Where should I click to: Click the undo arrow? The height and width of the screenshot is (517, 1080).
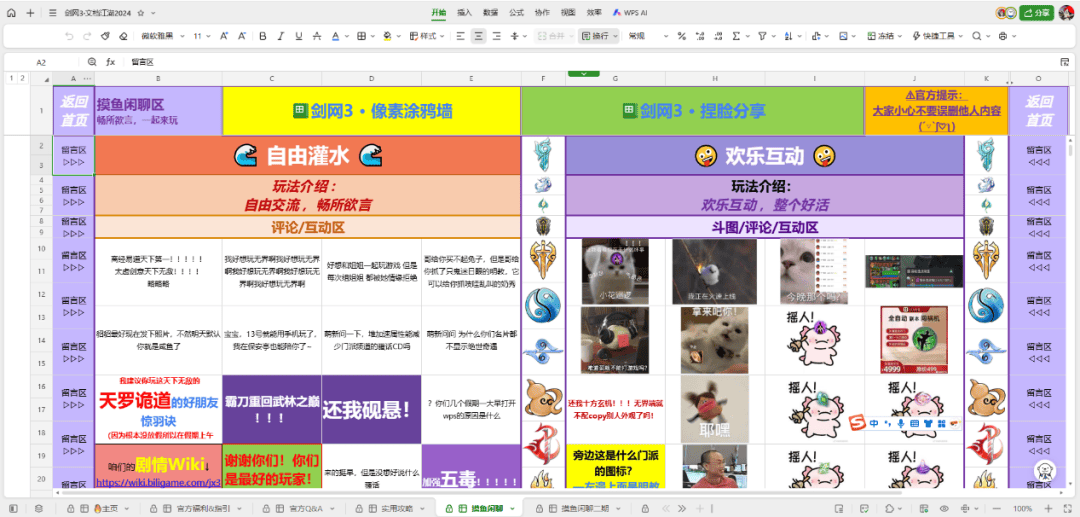[69, 36]
